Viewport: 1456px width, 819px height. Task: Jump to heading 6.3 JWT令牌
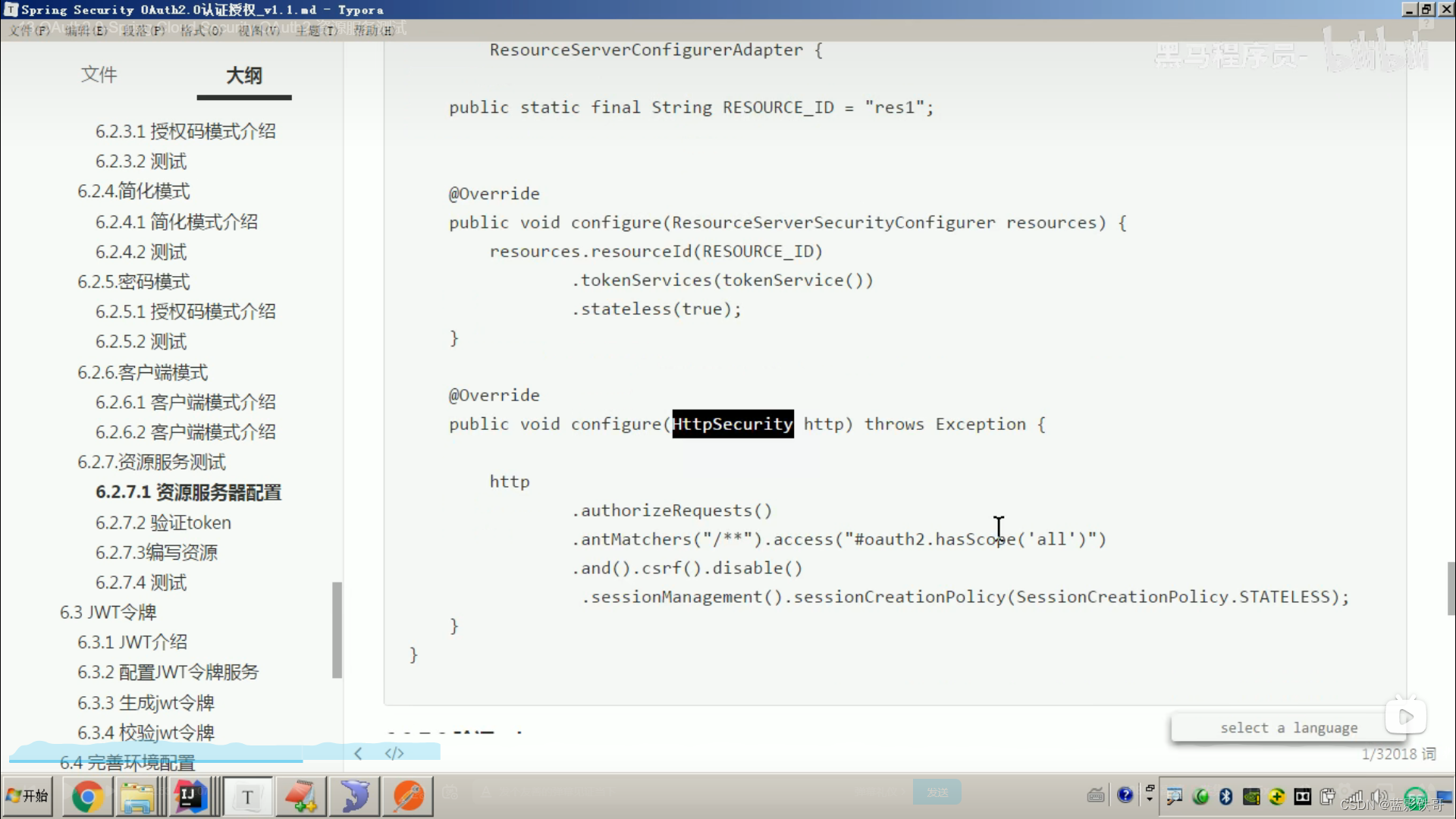(108, 612)
